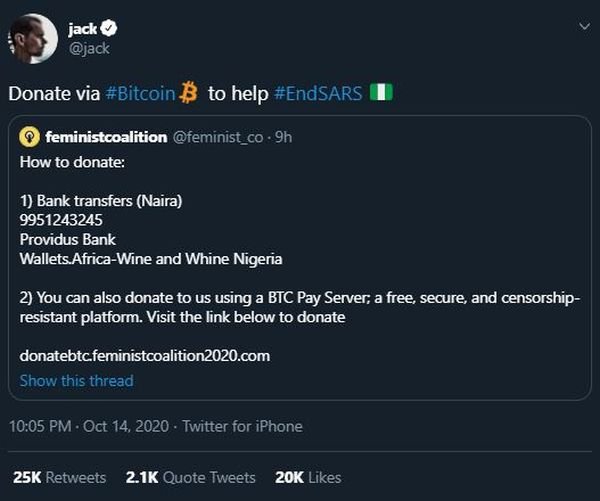Click the orange Bitcoin symbol icon

click(191, 93)
